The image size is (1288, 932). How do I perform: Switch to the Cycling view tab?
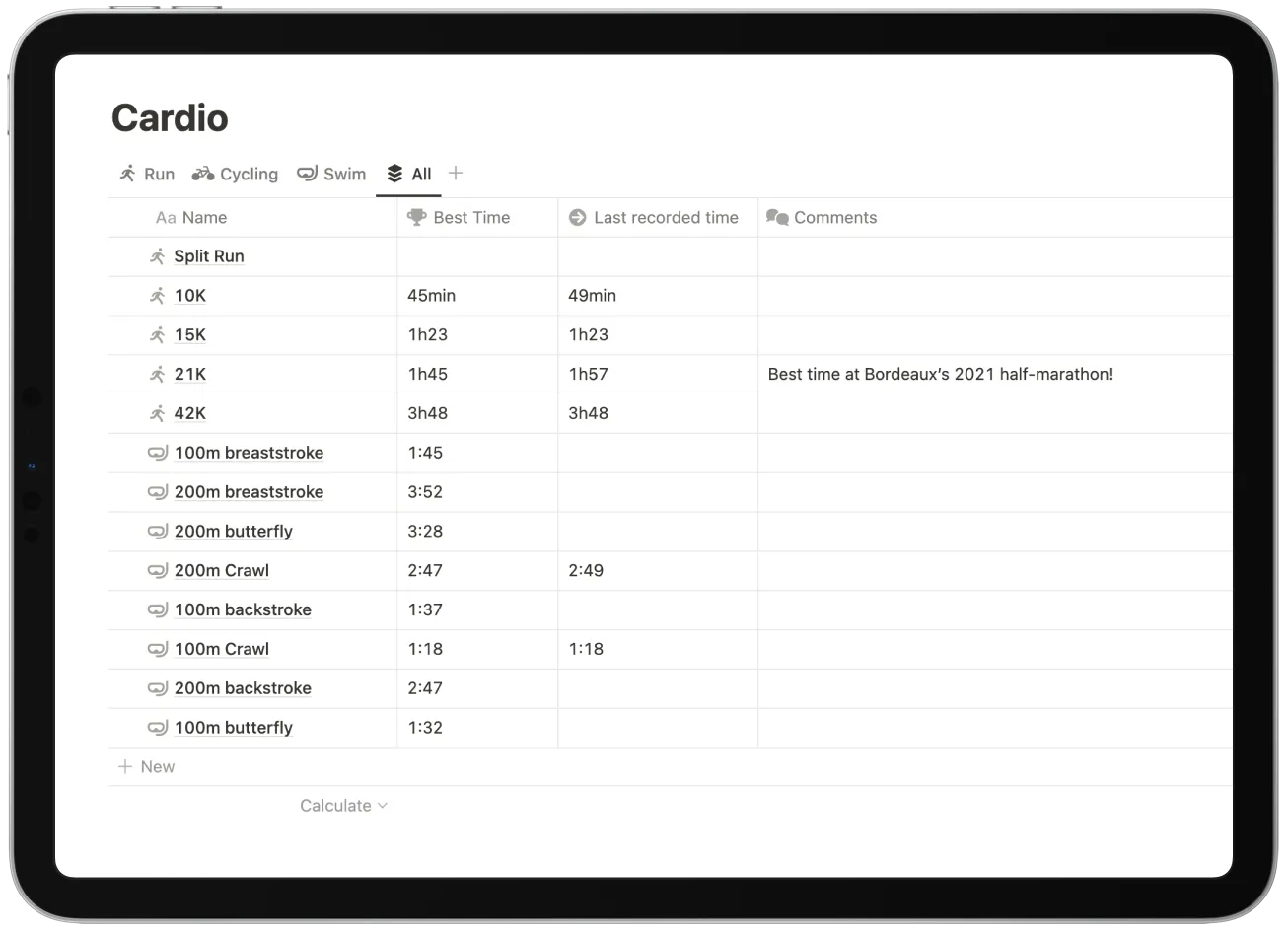[247, 174]
